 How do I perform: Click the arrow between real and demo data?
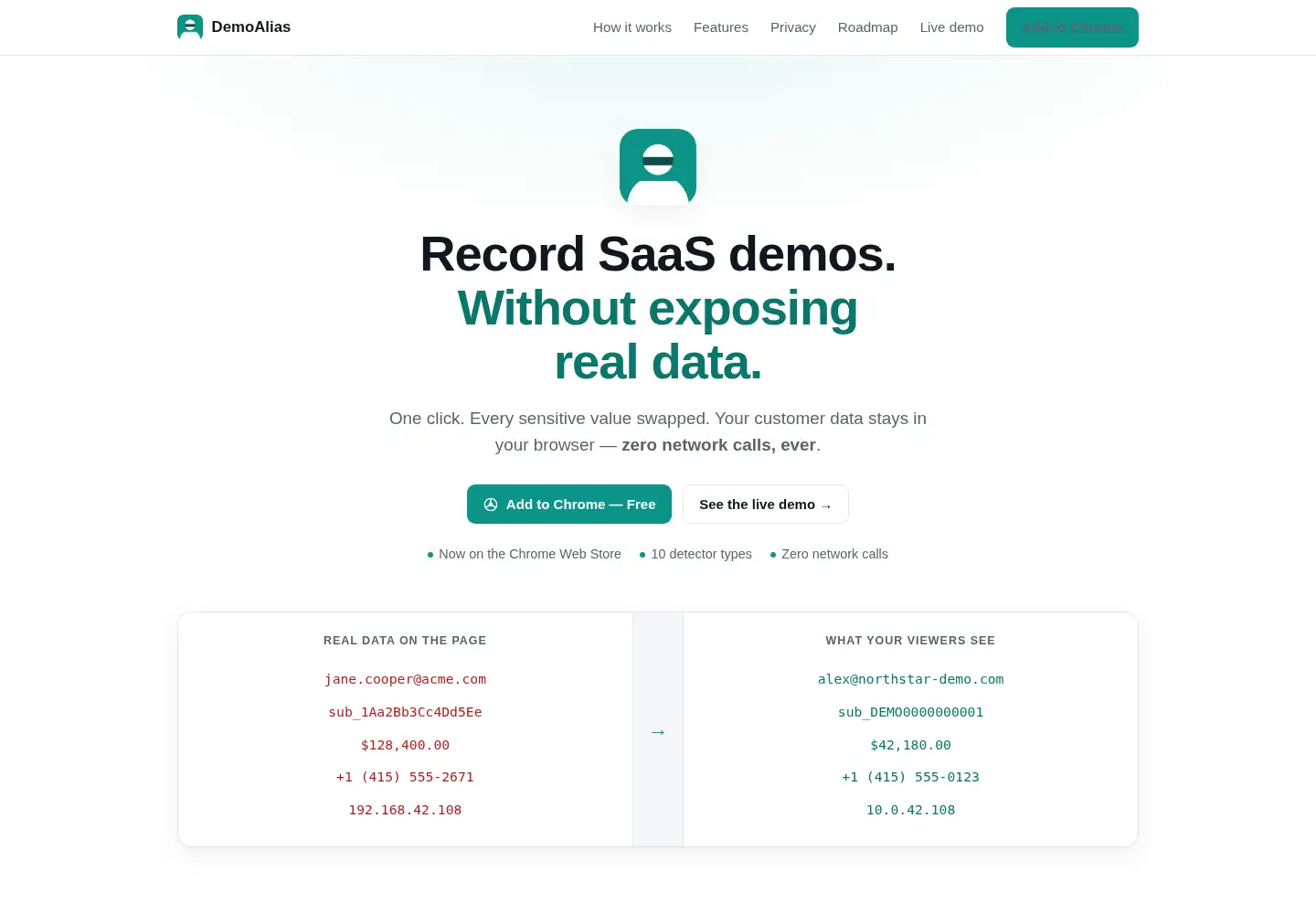658,732
